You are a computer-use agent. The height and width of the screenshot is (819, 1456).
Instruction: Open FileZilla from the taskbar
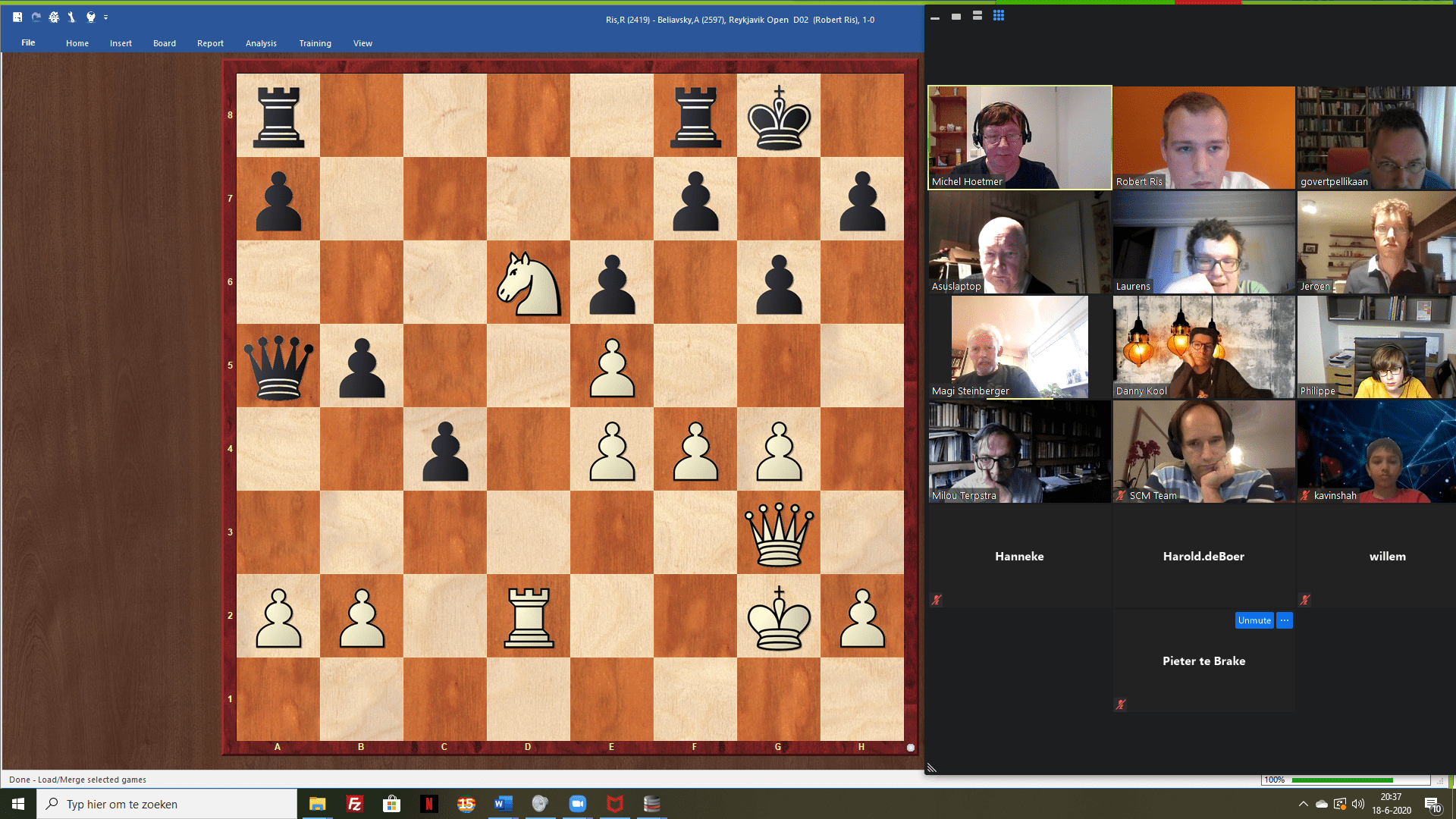tap(354, 804)
